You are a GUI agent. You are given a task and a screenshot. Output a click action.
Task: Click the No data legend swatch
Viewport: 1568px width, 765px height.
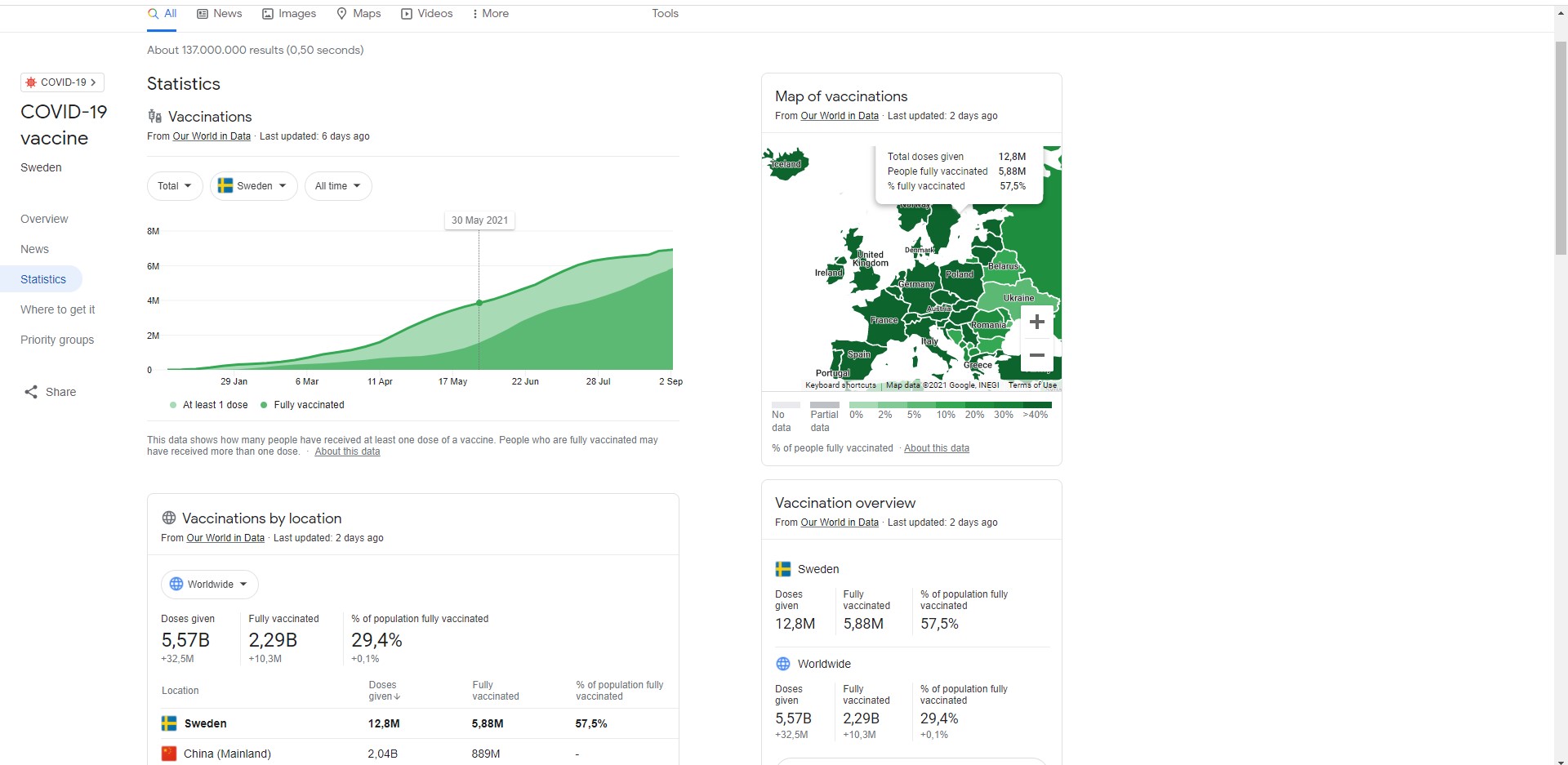pos(786,405)
